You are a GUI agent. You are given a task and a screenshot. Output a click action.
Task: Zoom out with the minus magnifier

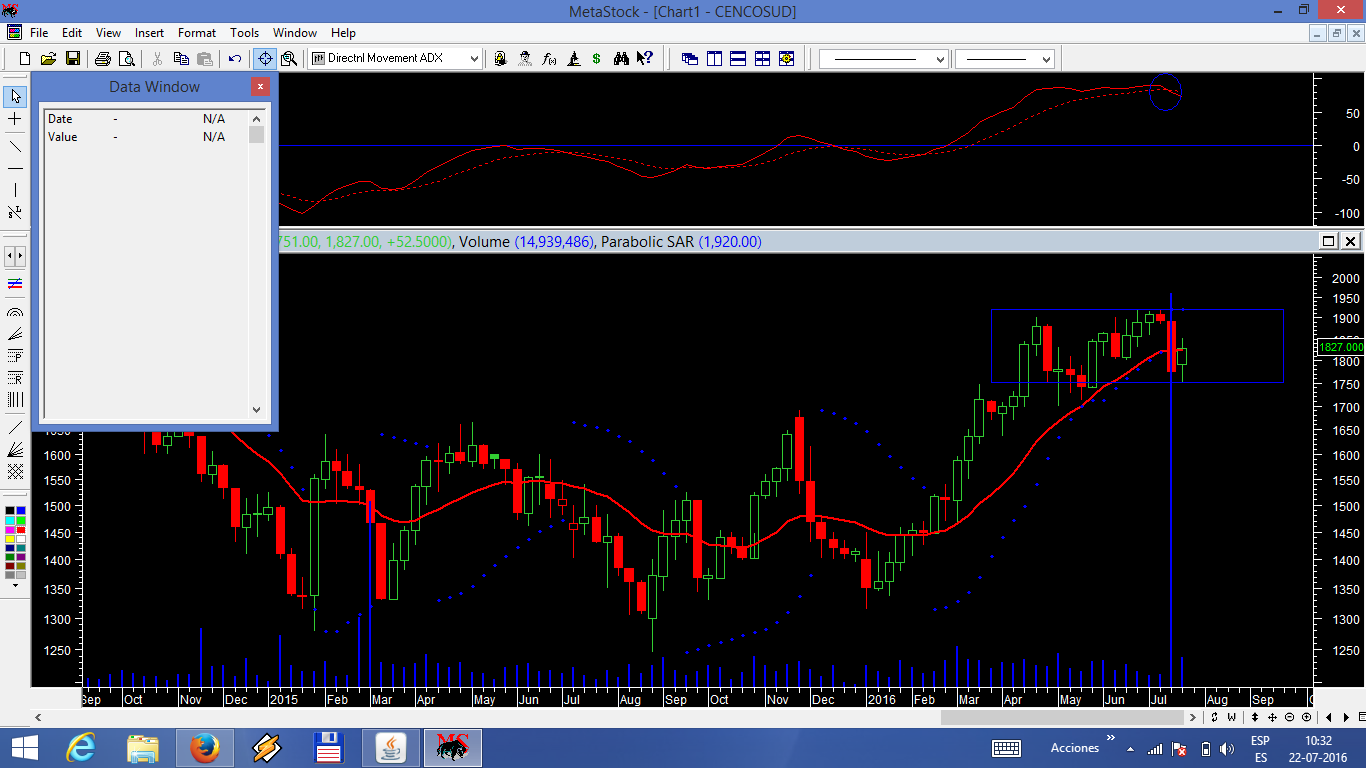[1289, 717]
